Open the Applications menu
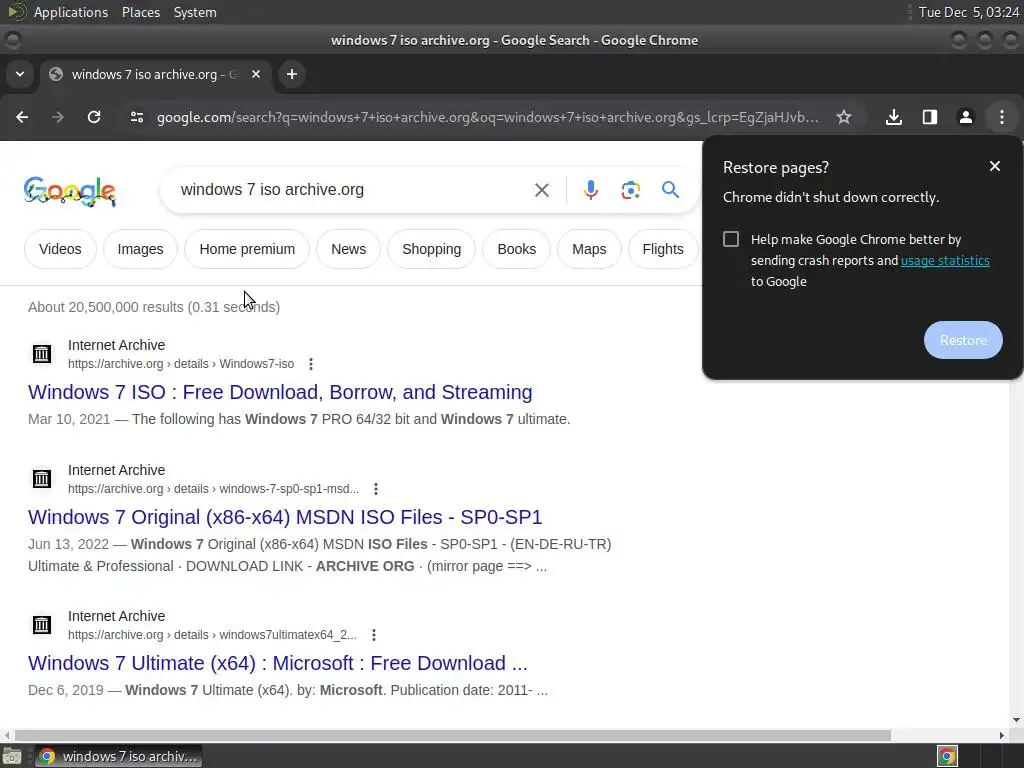Image resolution: width=1024 pixels, height=768 pixels. pos(71,12)
